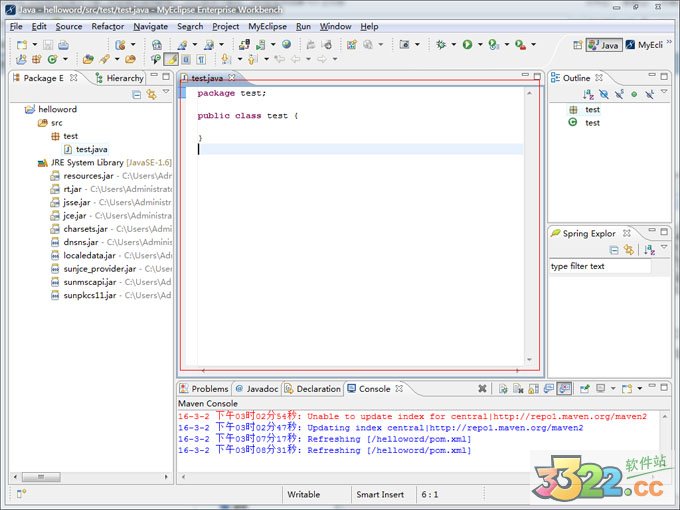The width and height of the screenshot is (680, 510).
Task: Click Clear Console icon
Action: [518, 389]
